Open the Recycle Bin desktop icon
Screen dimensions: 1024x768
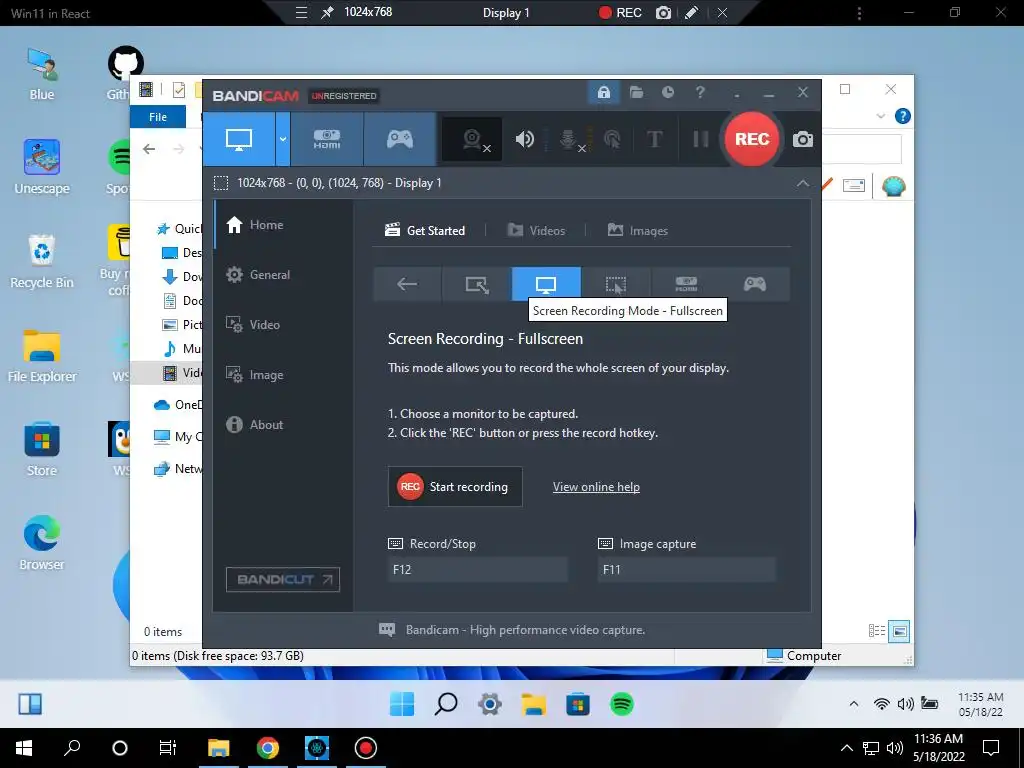pos(42,262)
